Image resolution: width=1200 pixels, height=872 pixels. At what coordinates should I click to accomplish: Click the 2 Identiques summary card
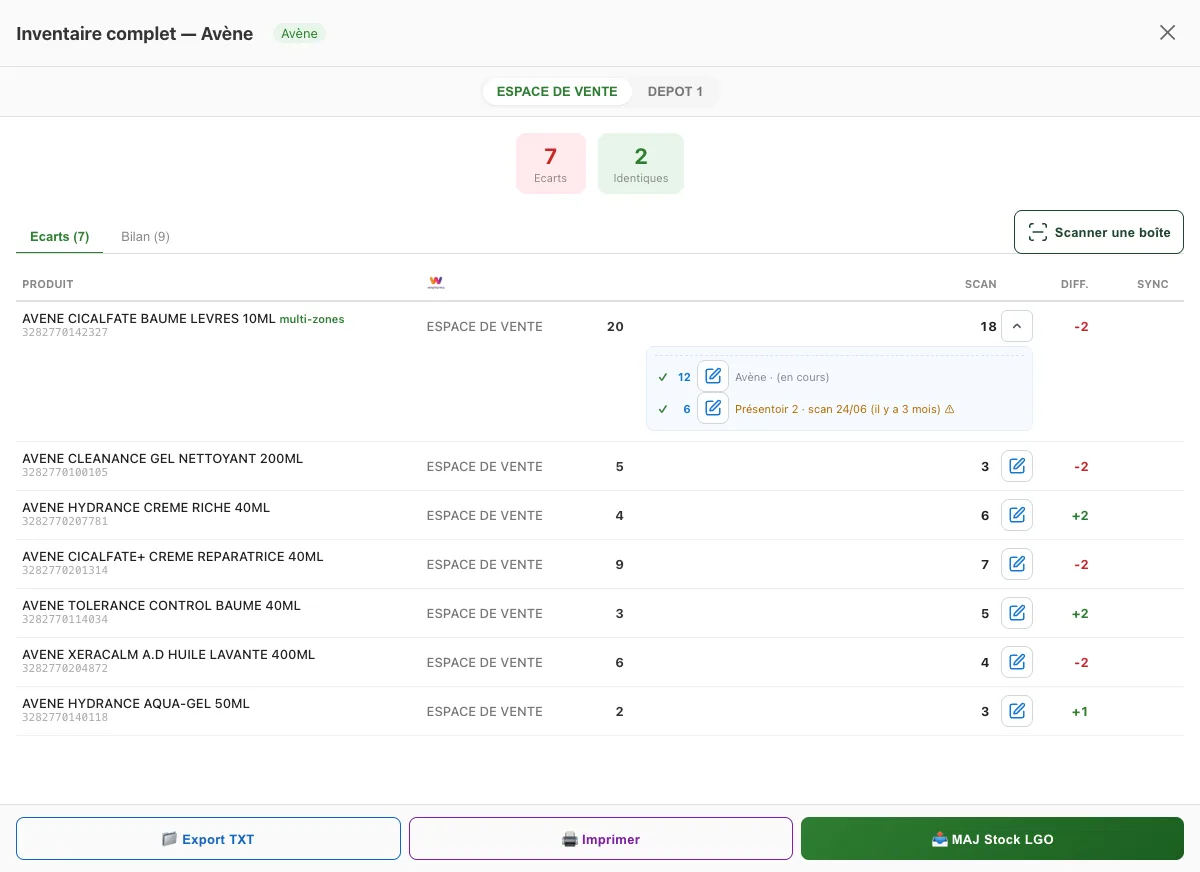[641, 164]
